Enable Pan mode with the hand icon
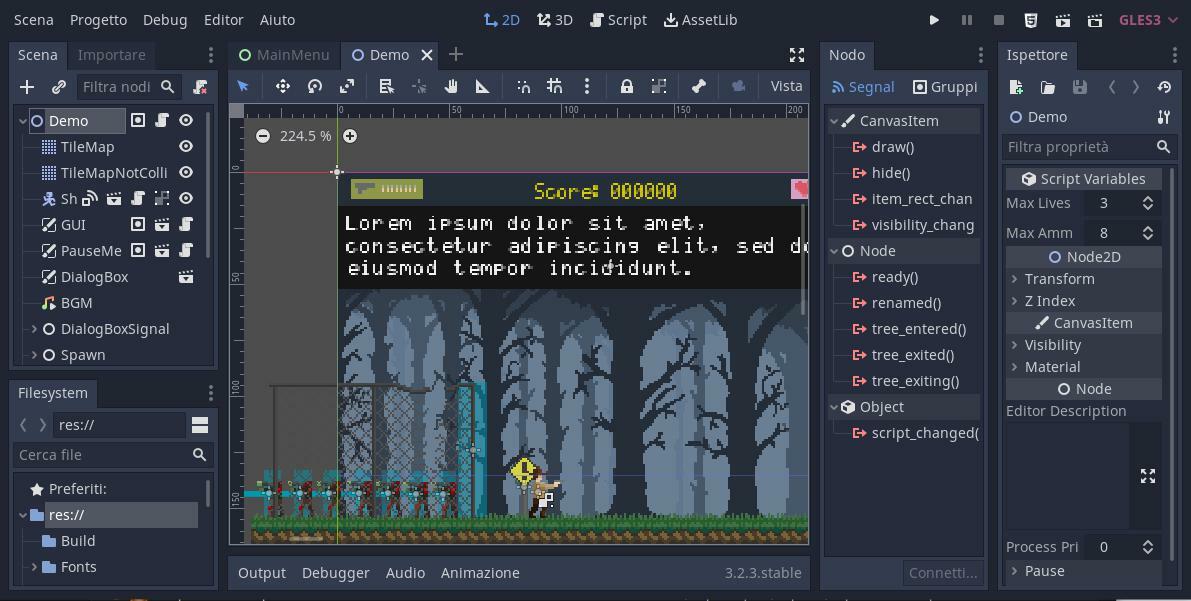 point(451,86)
